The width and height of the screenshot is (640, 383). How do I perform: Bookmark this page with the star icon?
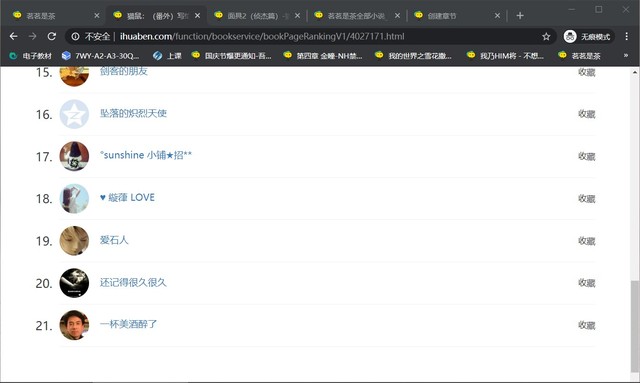click(x=546, y=37)
